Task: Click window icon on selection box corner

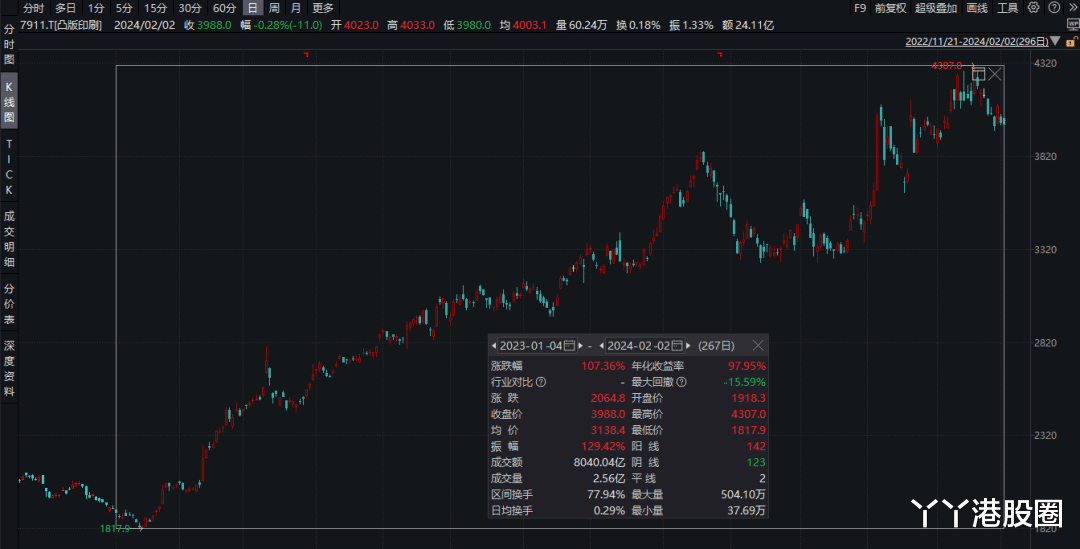Action: (978, 74)
